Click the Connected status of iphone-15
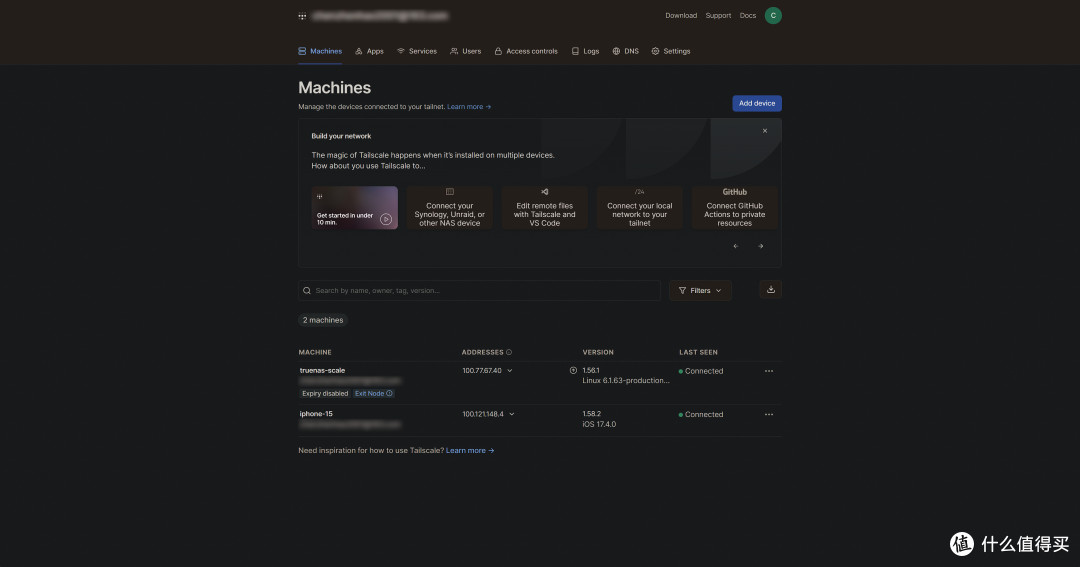This screenshot has width=1080, height=567. point(701,415)
